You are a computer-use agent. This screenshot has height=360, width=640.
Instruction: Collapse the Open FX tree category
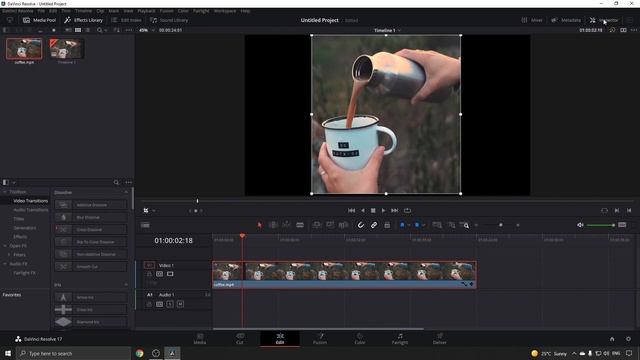point(5,246)
